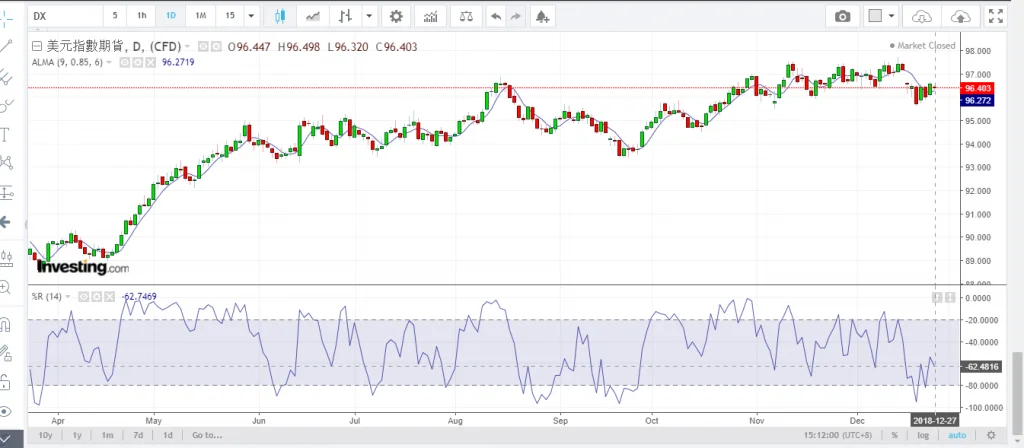Expand more time intervals dropdown
The height and width of the screenshot is (448, 1024).
[251, 16]
